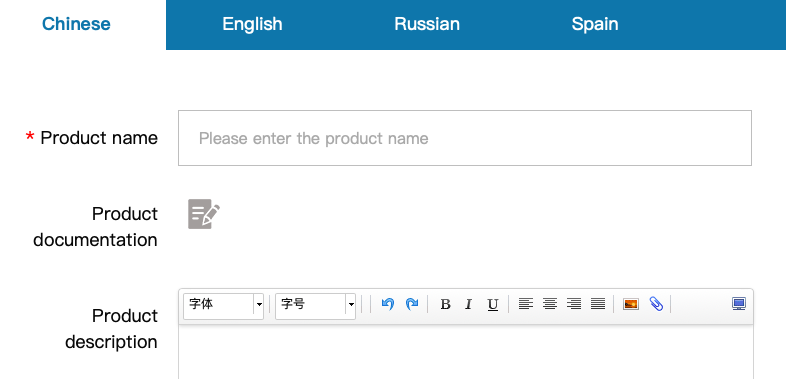Open the product documentation edit icon
The image size is (786, 379).
(x=204, y=214)
